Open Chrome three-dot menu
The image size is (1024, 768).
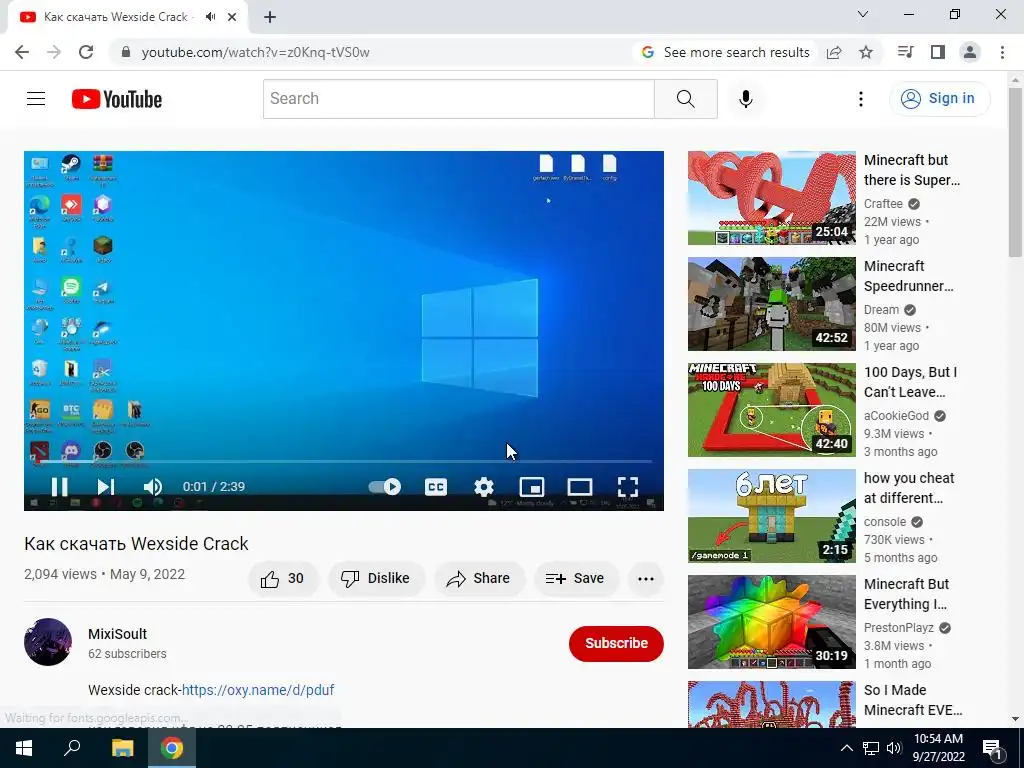1002,52
